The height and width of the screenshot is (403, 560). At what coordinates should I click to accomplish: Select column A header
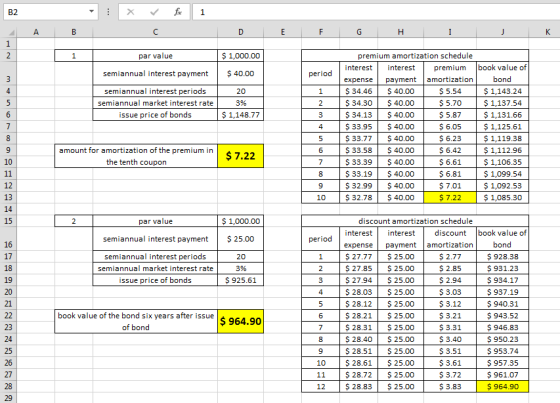point(36,32)
